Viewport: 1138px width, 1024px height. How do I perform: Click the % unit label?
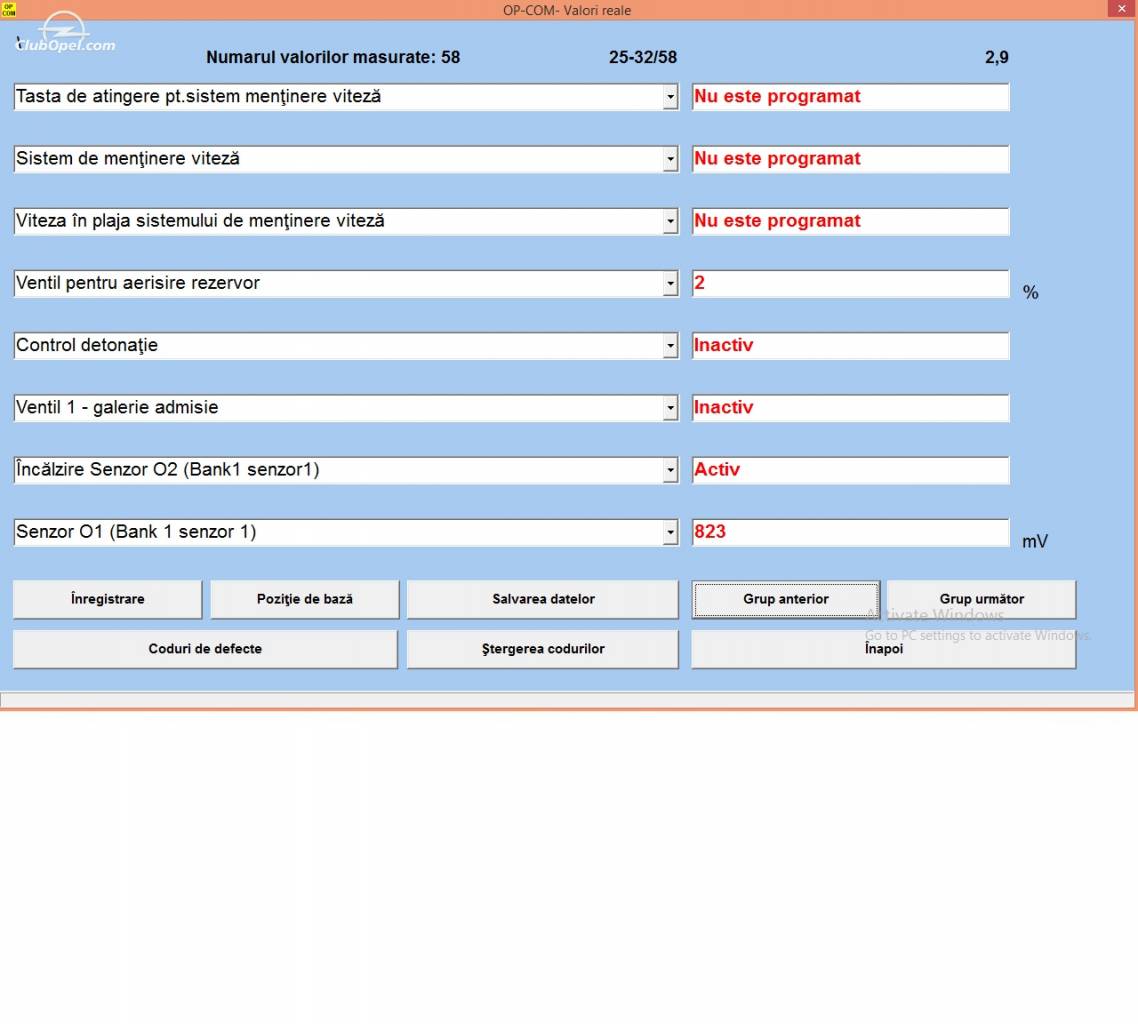(1031, 292)
